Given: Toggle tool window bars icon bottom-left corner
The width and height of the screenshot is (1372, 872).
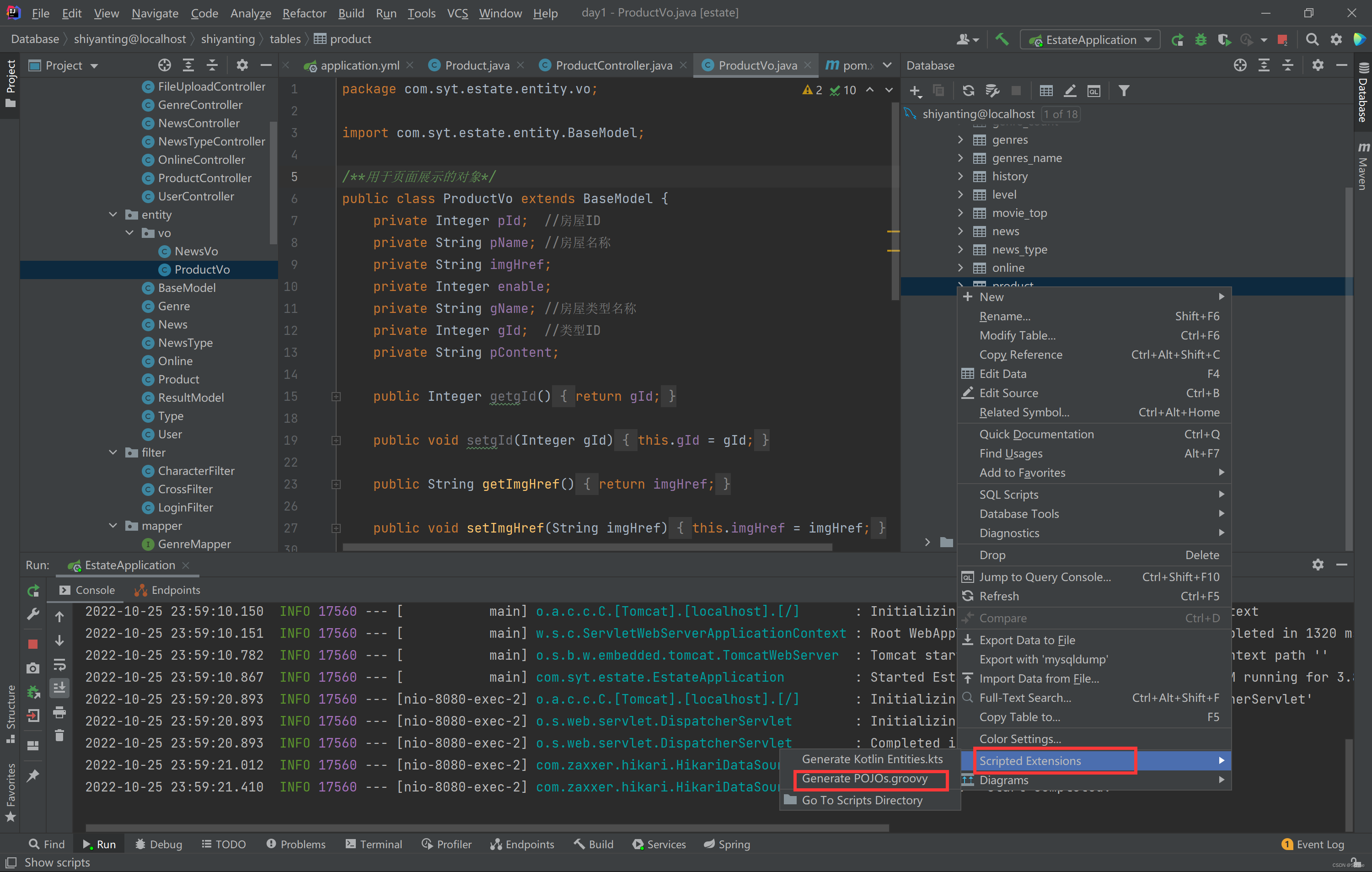Looking at the screenshot, I should (11, 862).
